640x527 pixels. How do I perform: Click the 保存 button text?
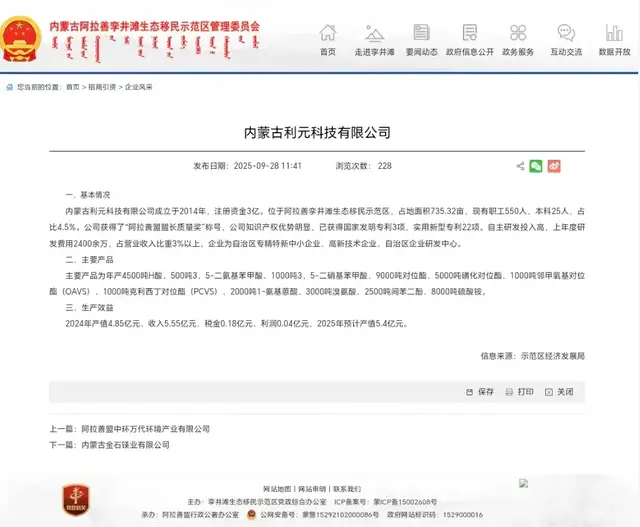tap(486, 392)
